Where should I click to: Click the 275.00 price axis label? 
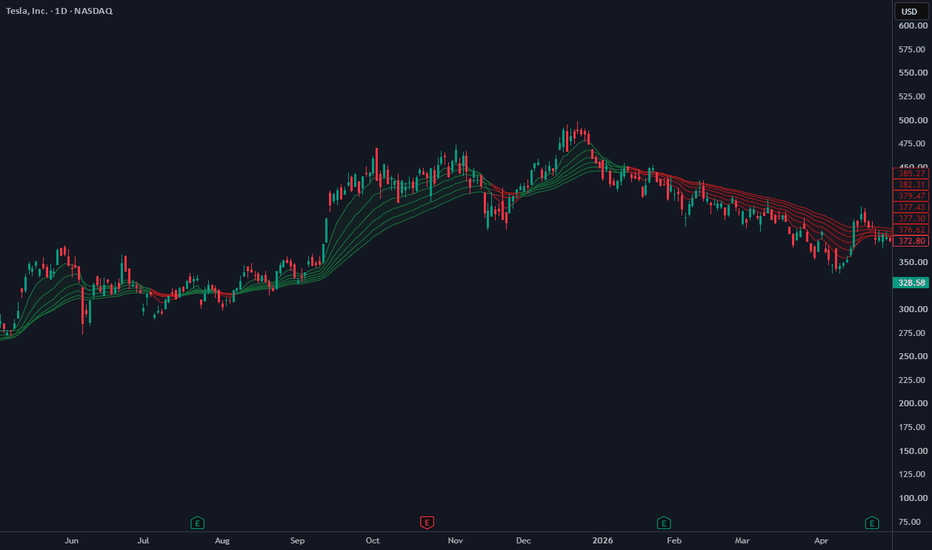[x=912, y=333]
